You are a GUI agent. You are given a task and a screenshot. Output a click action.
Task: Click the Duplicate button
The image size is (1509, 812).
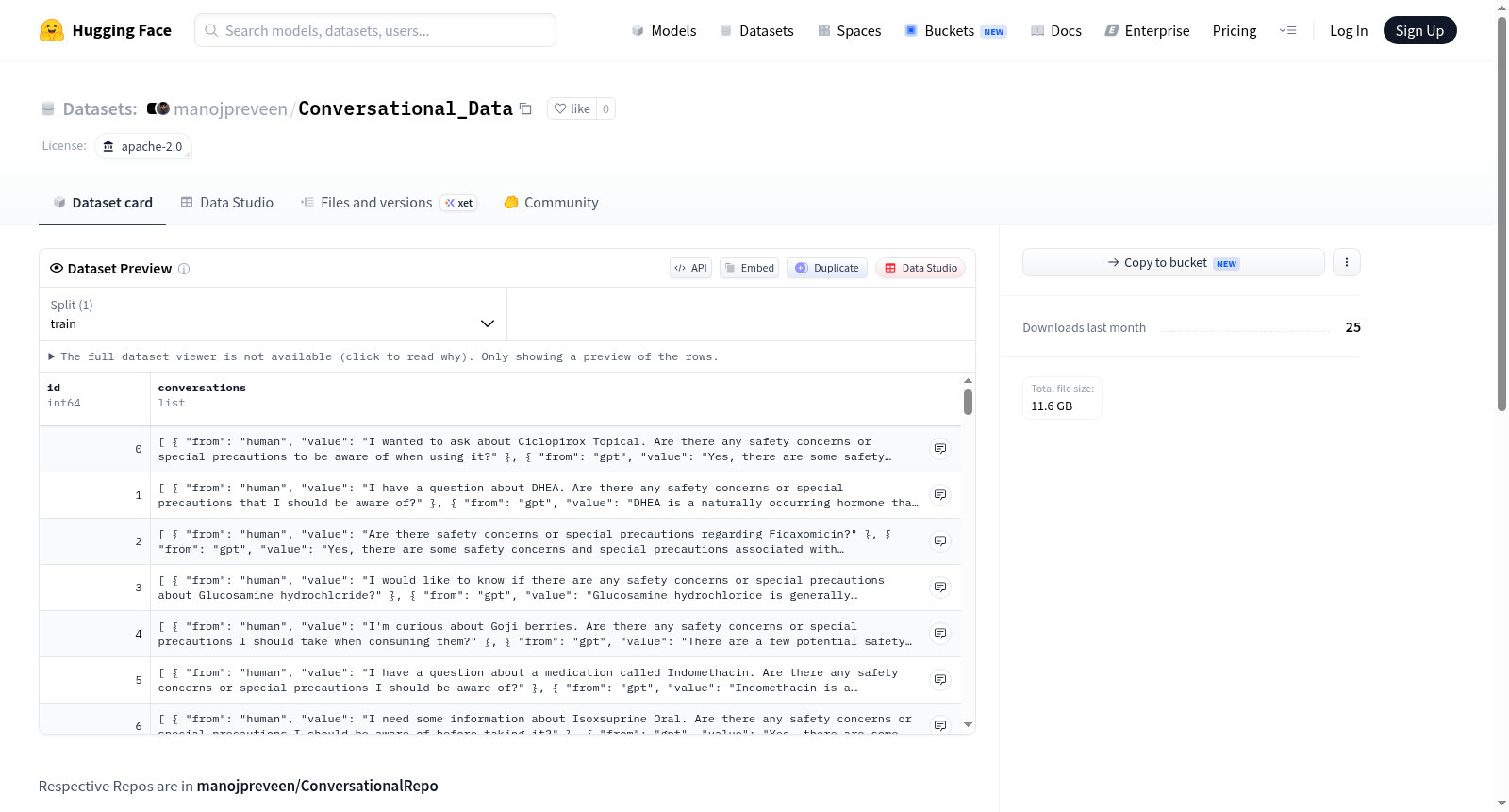pos(827,268)
